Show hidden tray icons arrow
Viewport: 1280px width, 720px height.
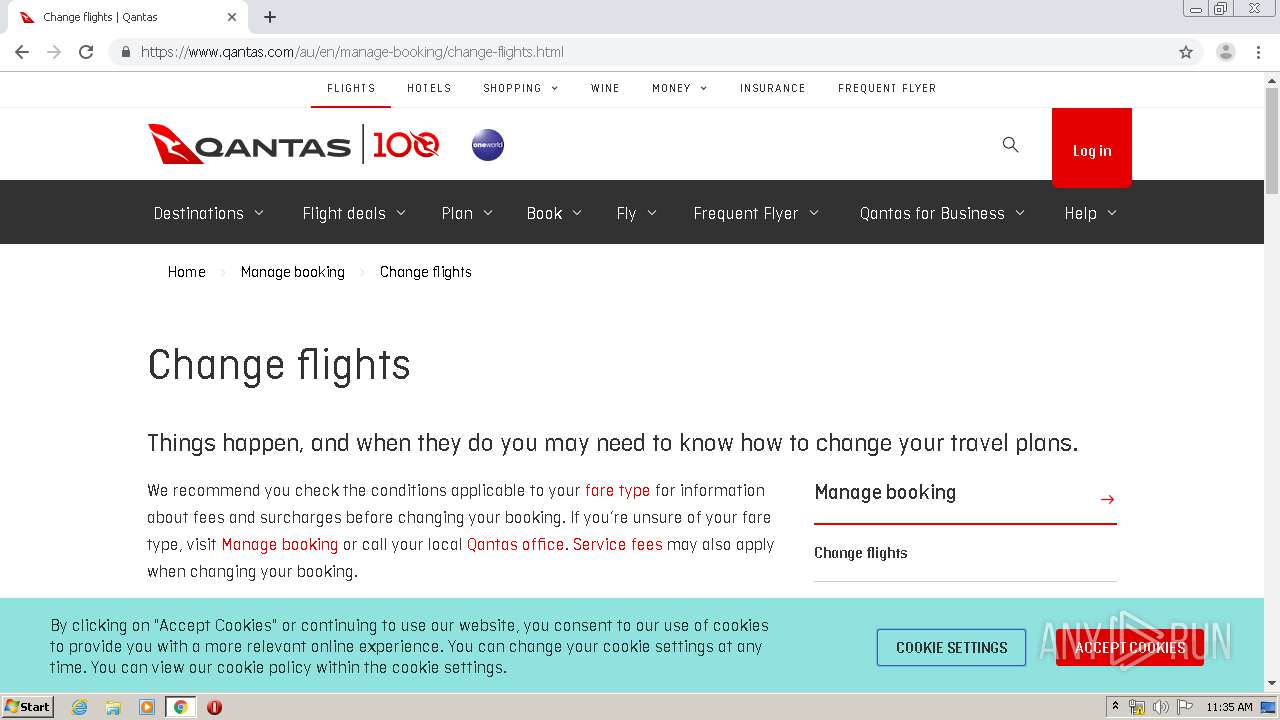coord(1115,707)
